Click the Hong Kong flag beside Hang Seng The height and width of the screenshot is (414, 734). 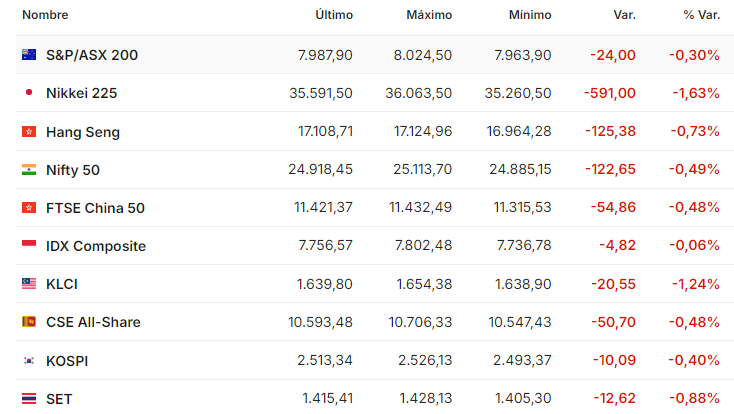click(x=29, y=132)
